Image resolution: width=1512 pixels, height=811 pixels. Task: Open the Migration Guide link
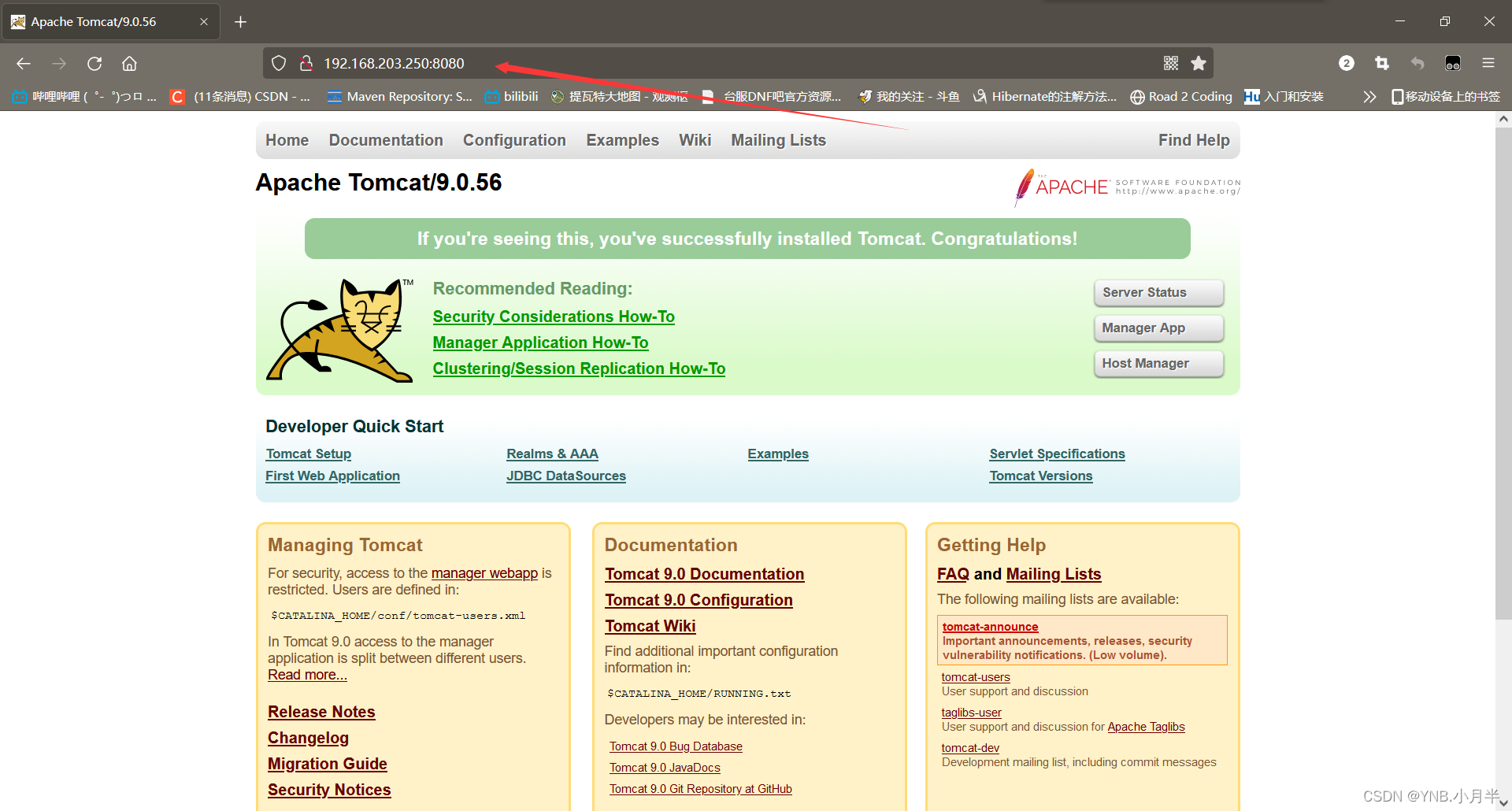click(x=327, y=764)
